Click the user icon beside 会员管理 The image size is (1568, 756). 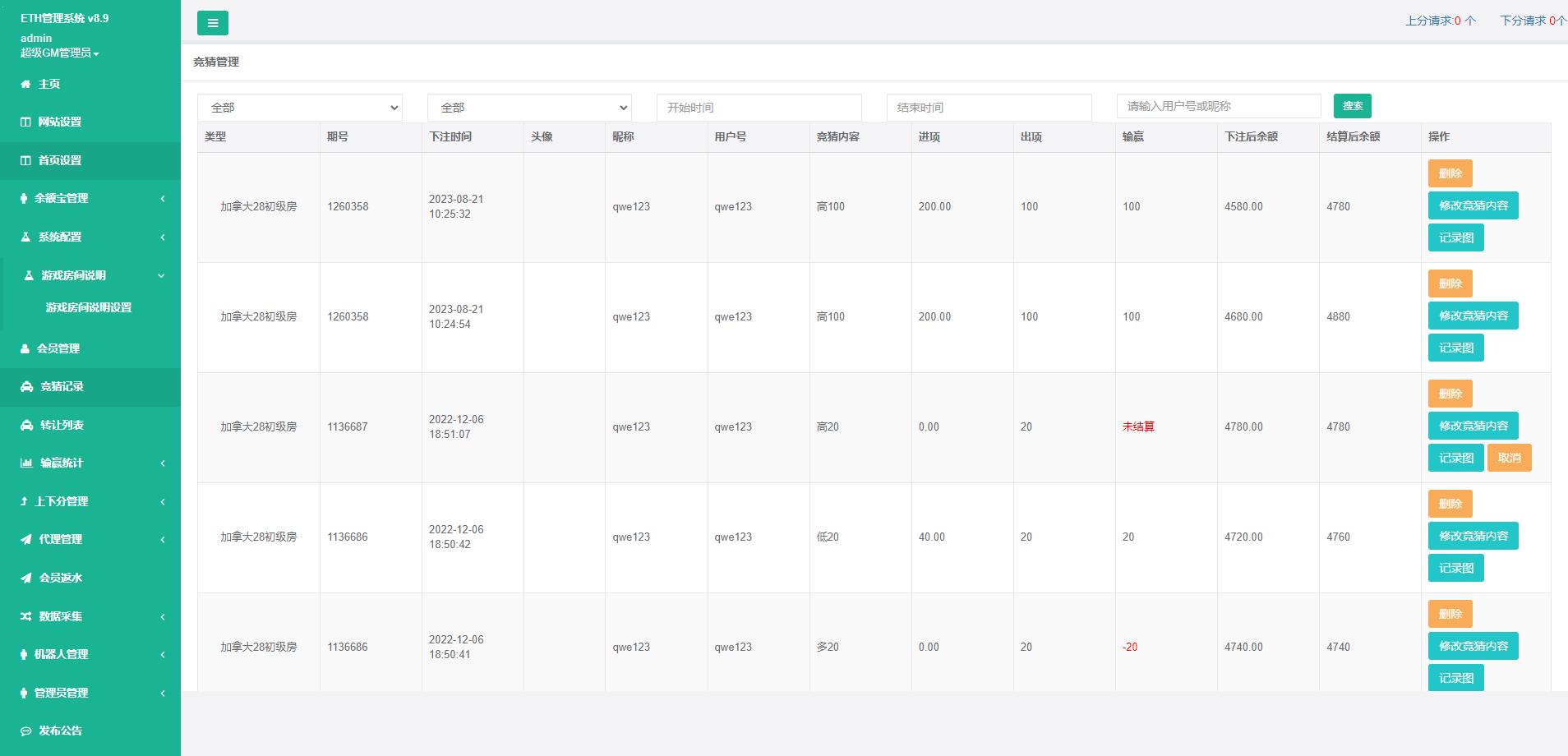[25, 348]
